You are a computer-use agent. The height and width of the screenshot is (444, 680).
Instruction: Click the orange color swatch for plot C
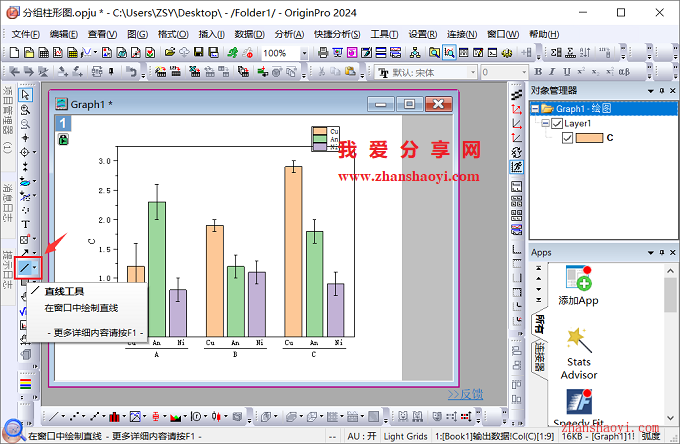coord(589,138)
